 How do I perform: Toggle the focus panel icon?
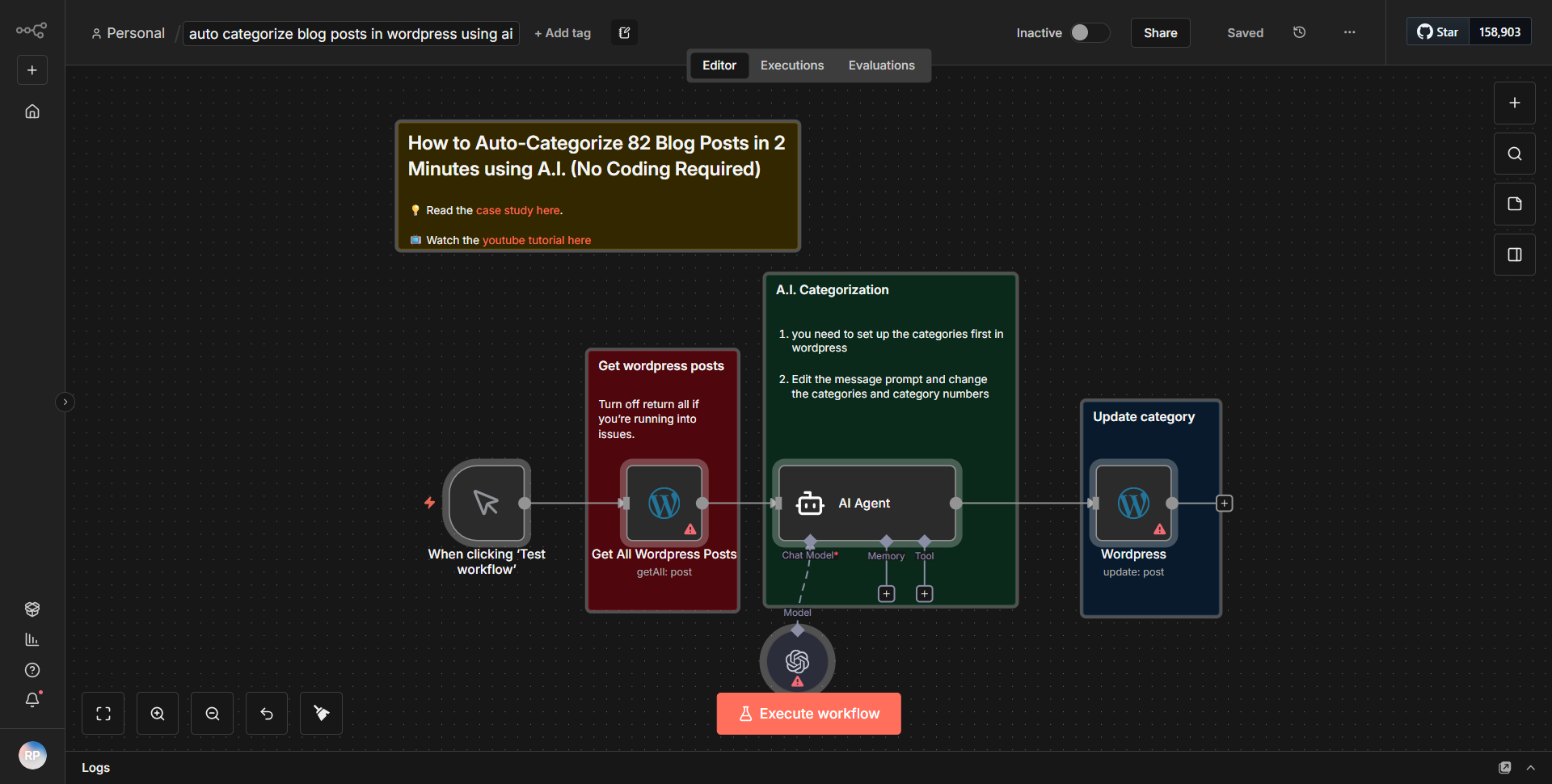click(1514, 255)
